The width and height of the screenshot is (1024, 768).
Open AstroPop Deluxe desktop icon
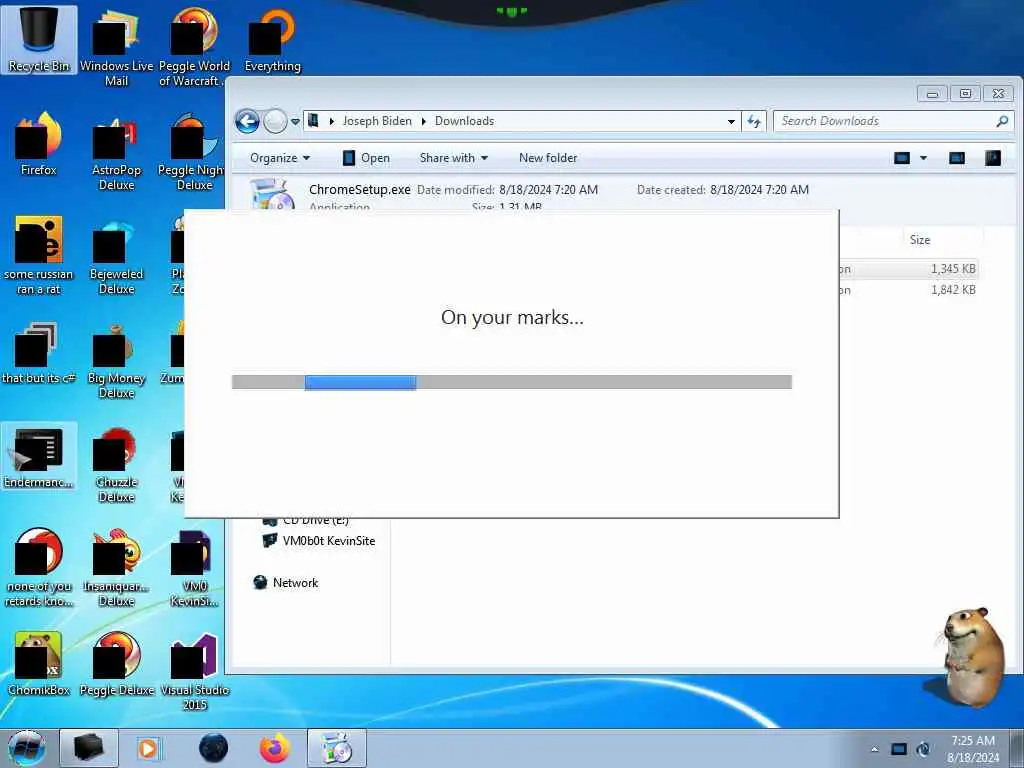(116, 153)
